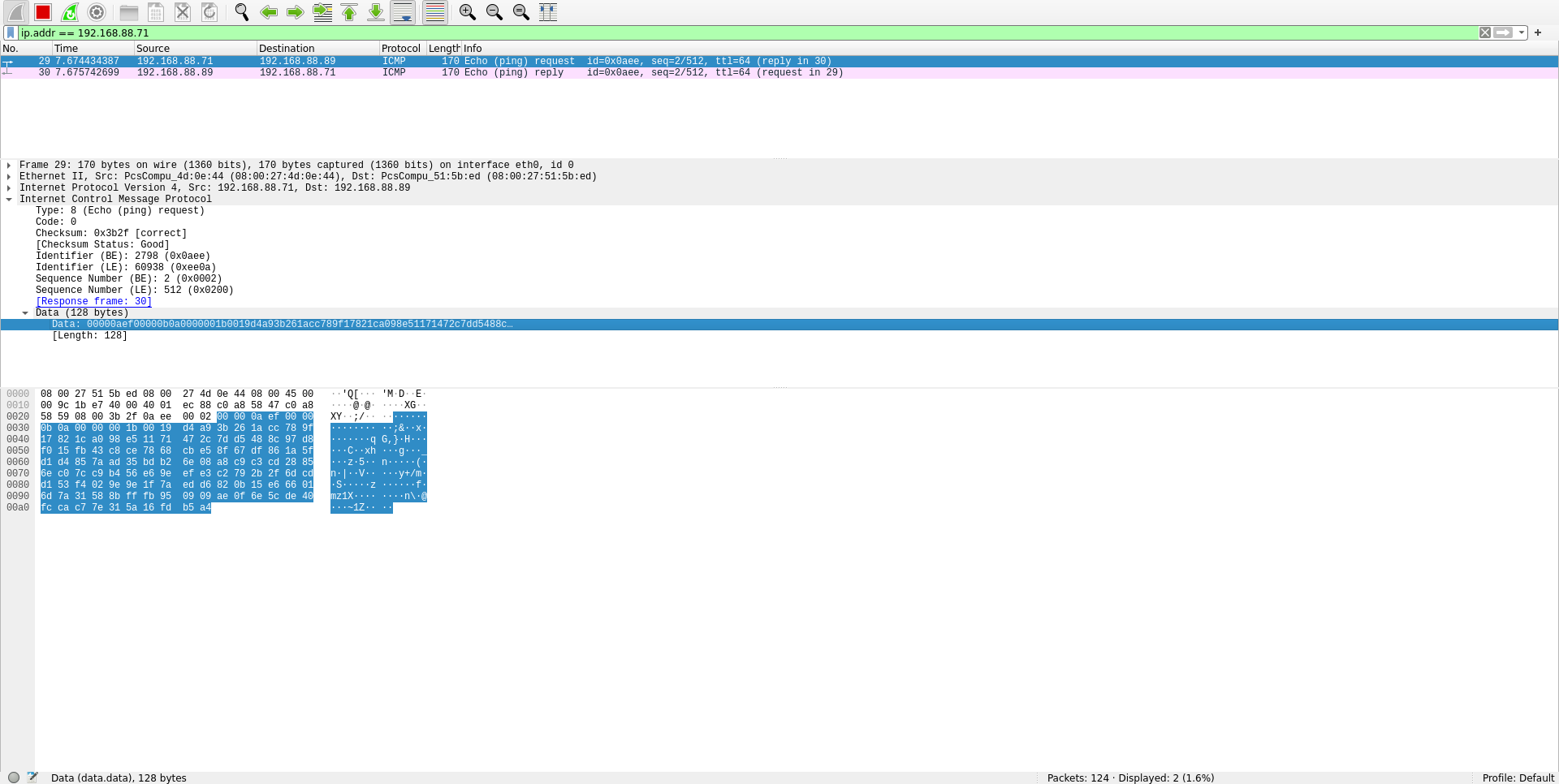Select Sequence Number (BE): 2 field
Viewport: 1559px width, 784px height.
pos(128,278)
